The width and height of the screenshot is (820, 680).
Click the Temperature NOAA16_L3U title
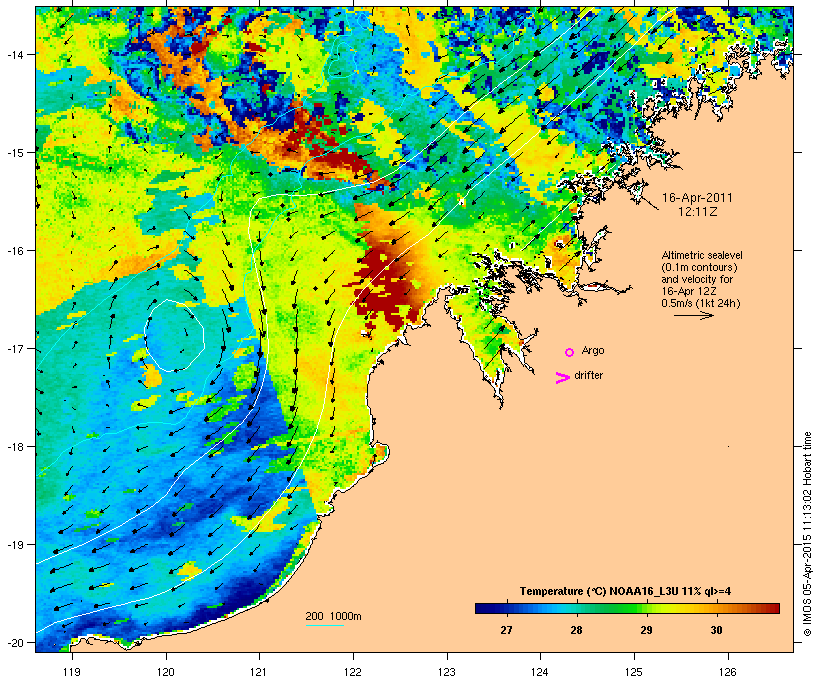(625, 591)
